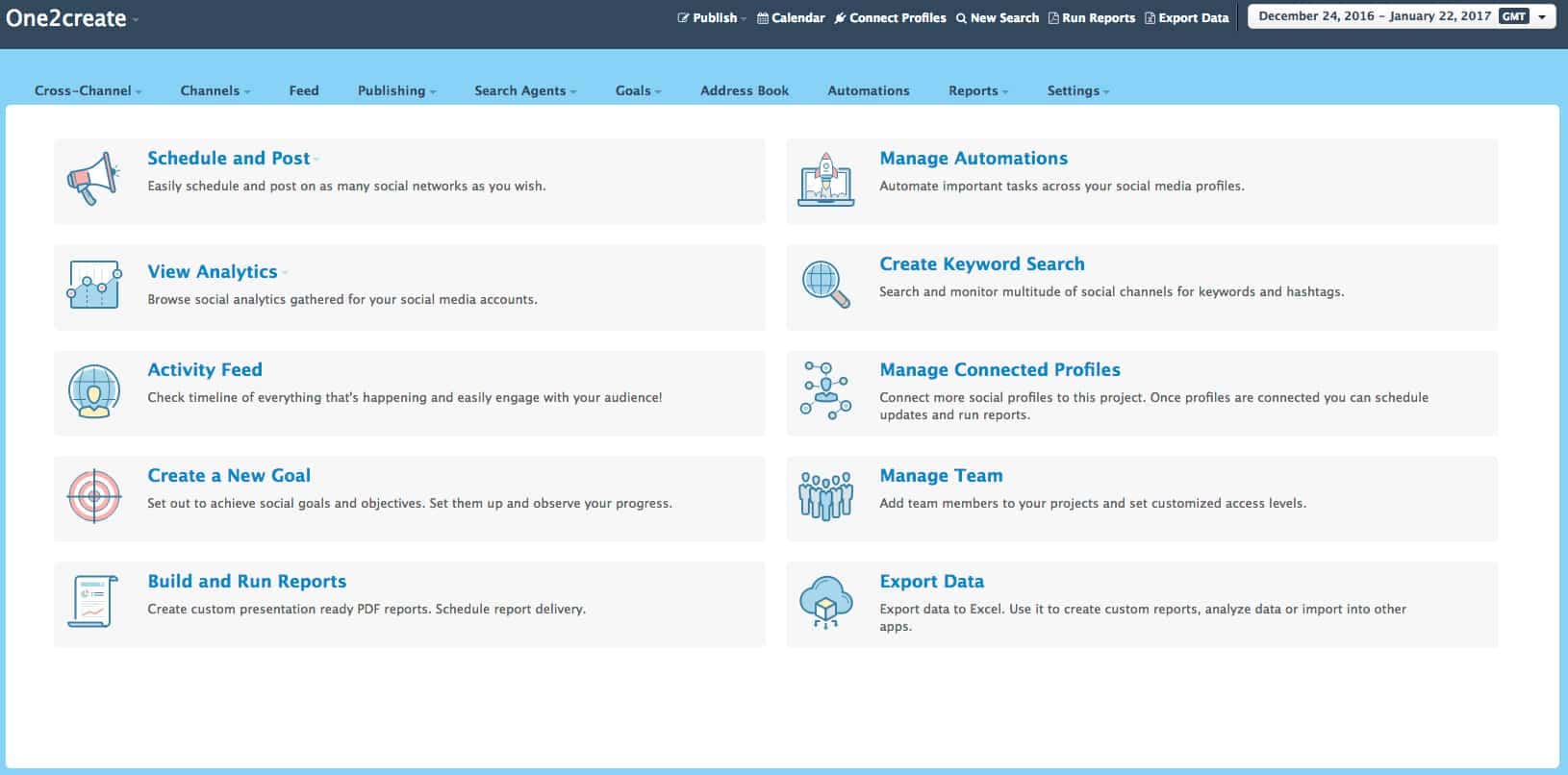Click the megaphone icon beside Schedule and Post
This screenshot has width=1568, height=775.
pos(93,179)
